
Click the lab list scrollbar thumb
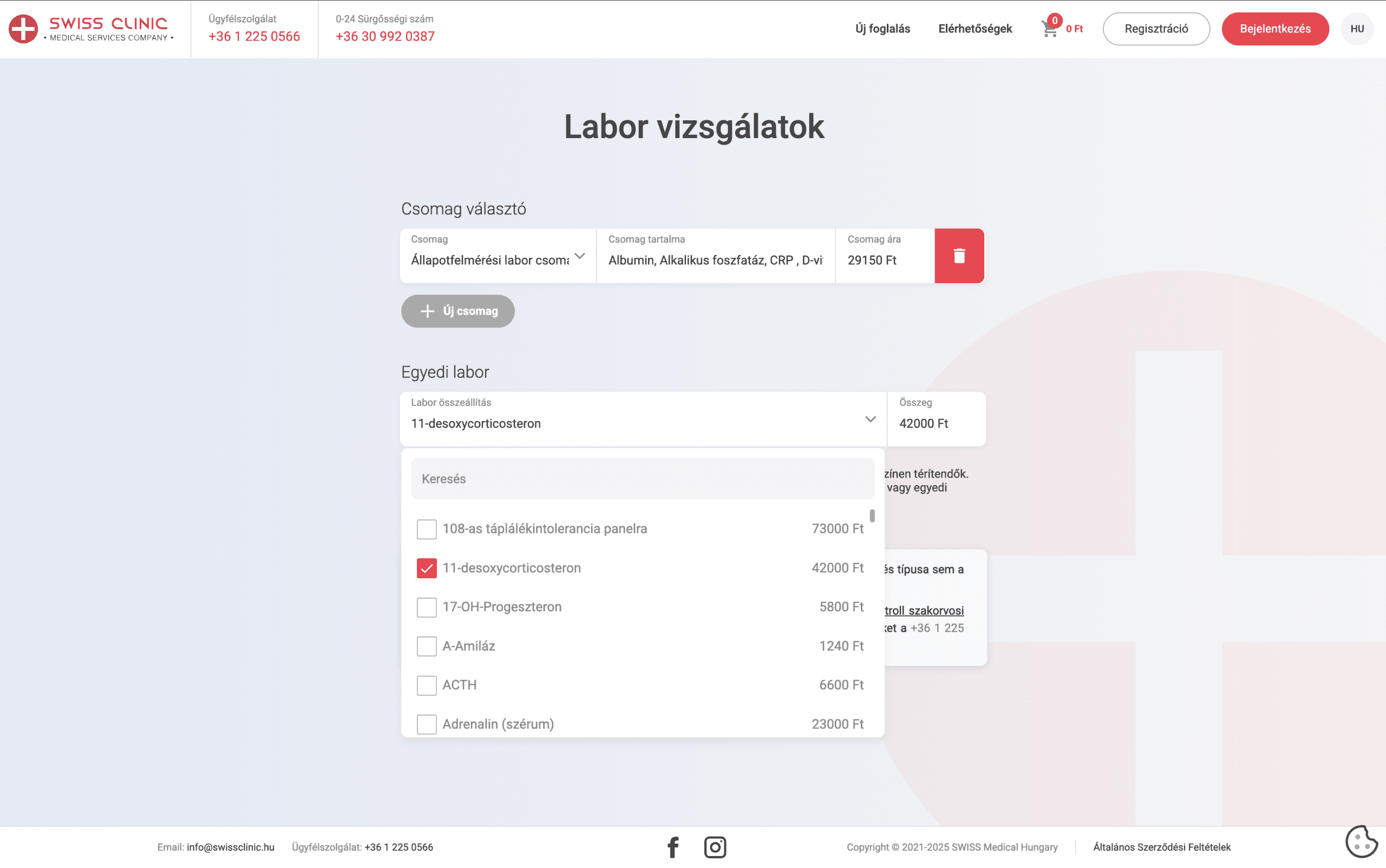click(x=872, y=515)
